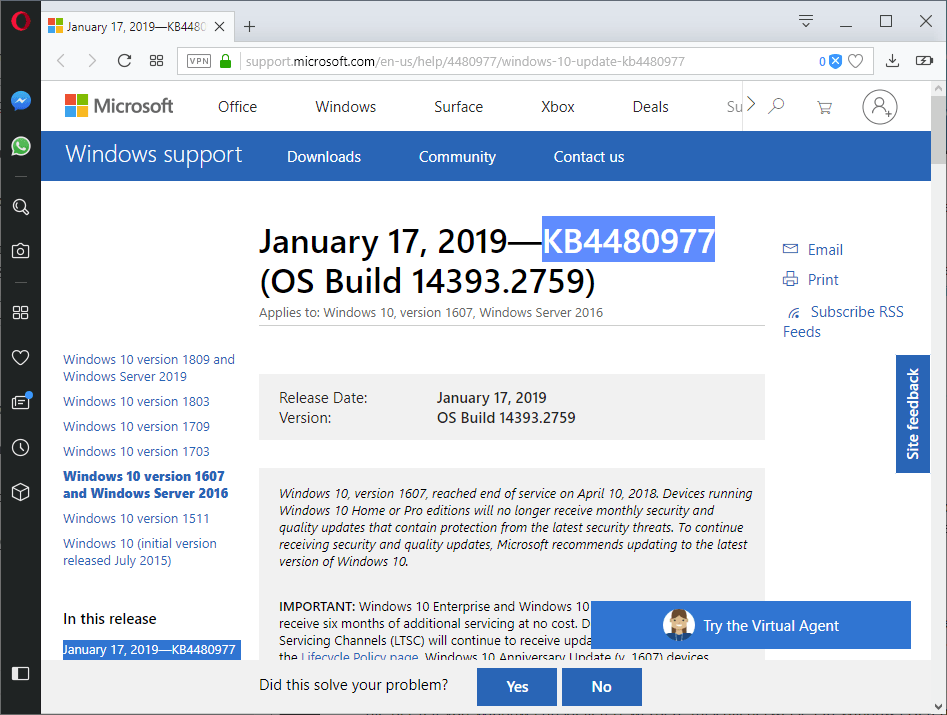Open the shopping cart

[824, 107]
